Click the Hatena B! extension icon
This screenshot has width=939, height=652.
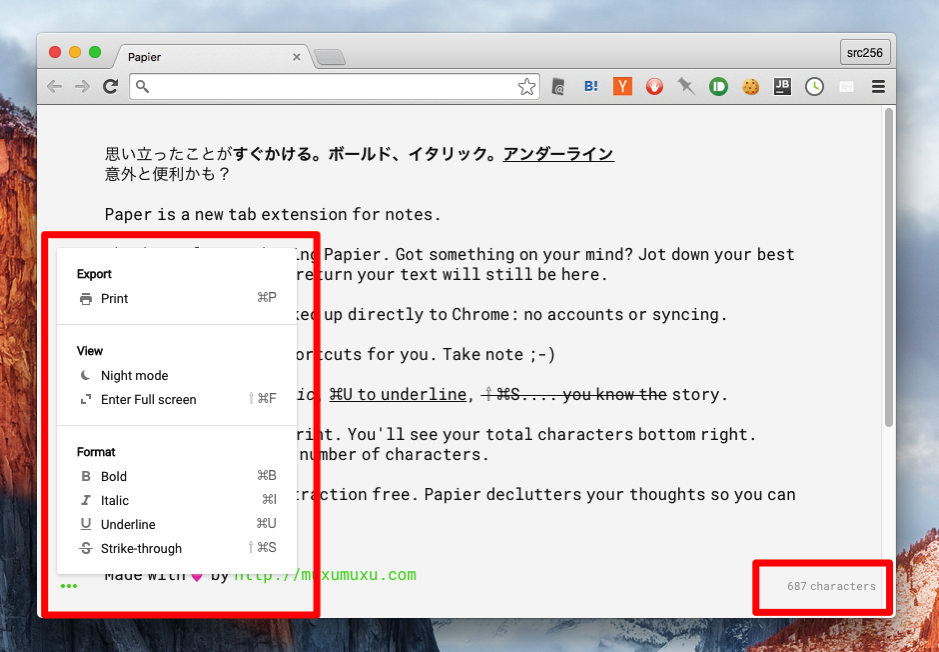591,87
